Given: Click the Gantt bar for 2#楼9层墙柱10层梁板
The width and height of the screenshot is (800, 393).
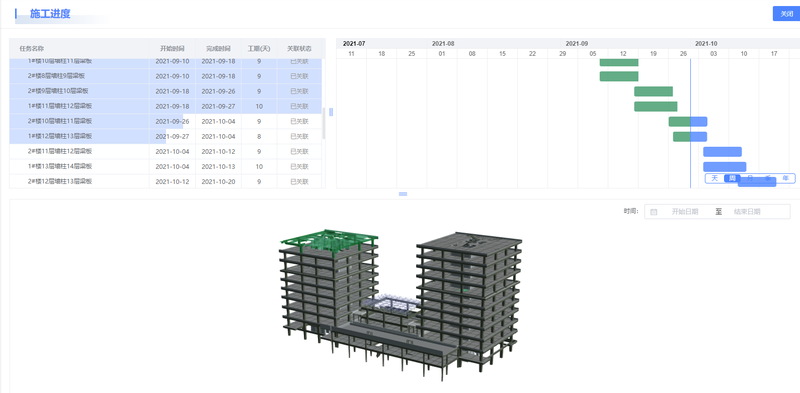Looking at the screenshot, I should point(654,91).
